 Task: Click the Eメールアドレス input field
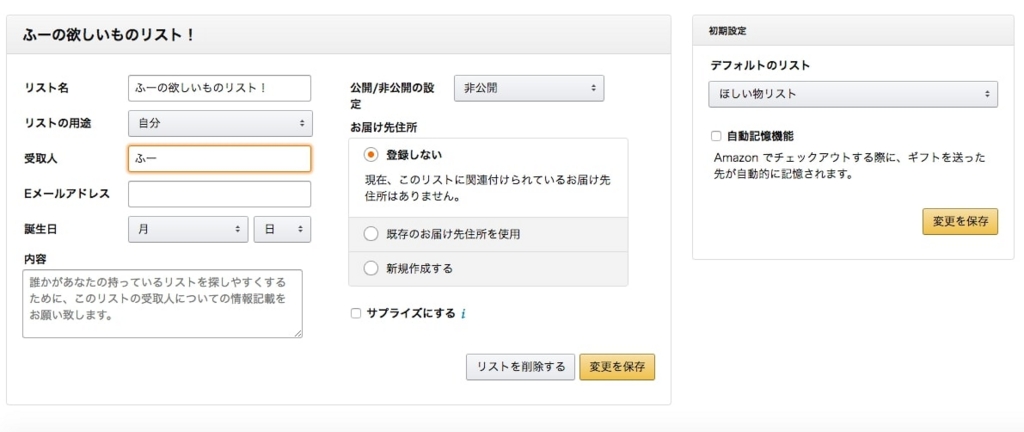[220, 194]
